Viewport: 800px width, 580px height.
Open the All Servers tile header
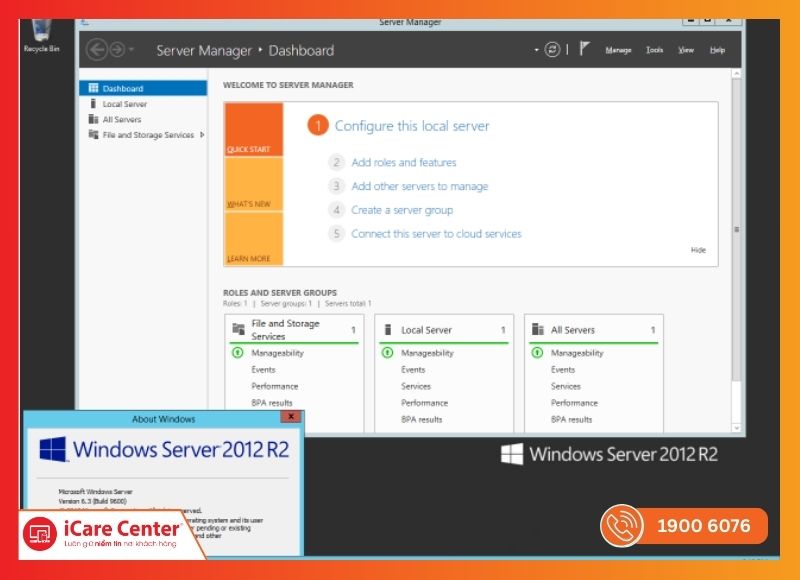594,330
